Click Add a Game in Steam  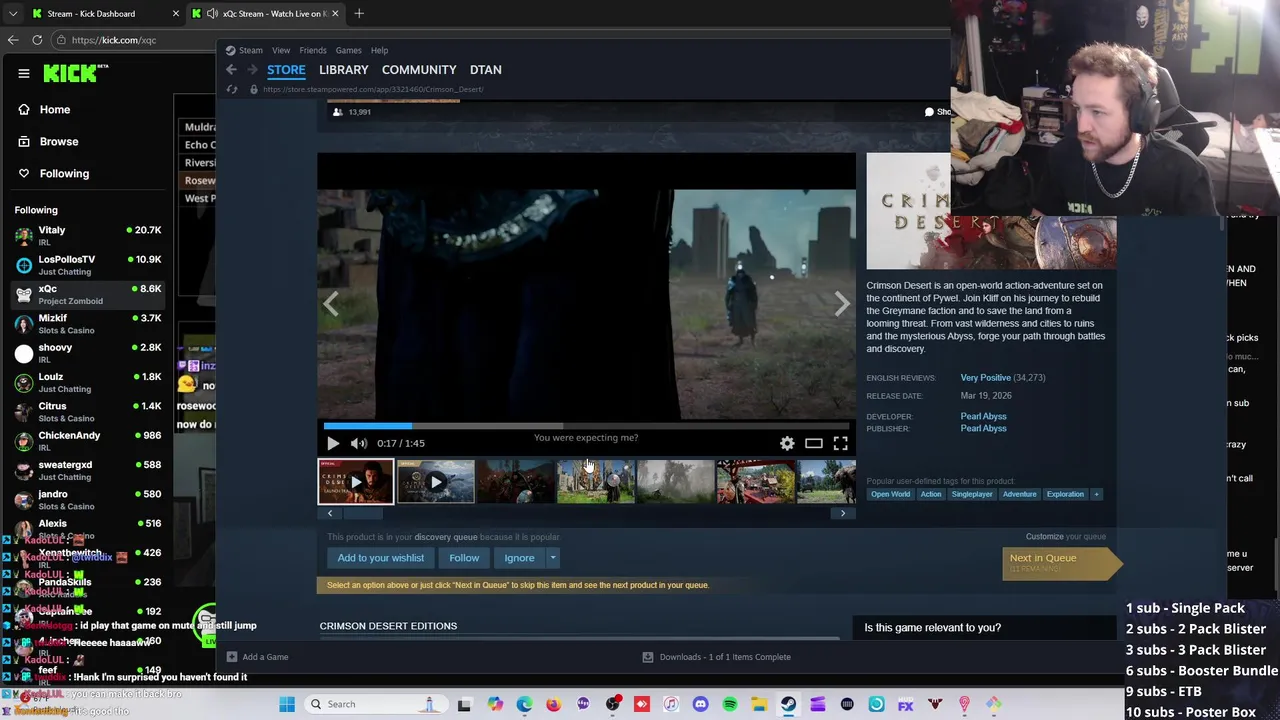pos(257,657)
